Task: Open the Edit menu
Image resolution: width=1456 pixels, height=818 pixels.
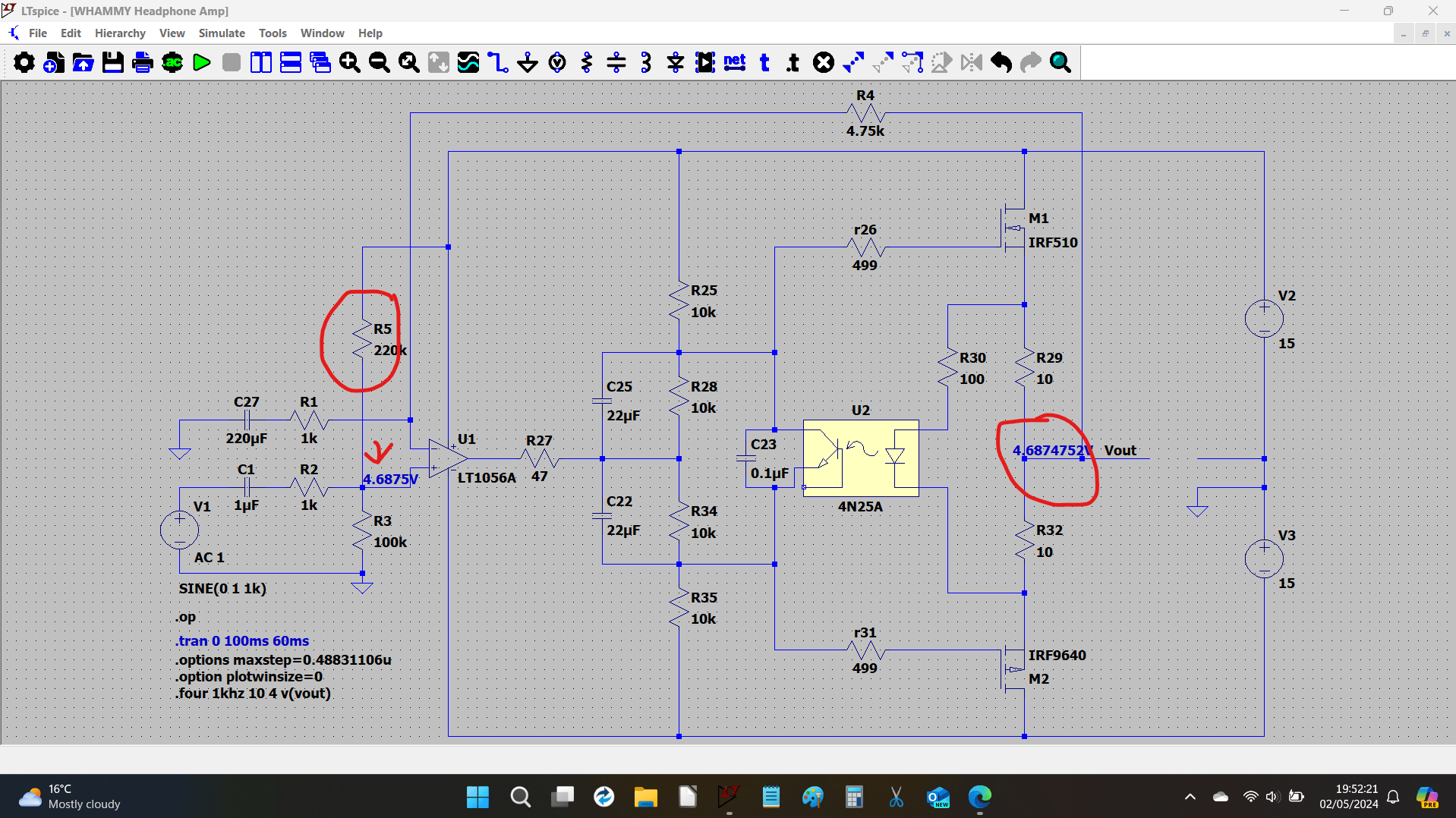Action: [71, 33]
